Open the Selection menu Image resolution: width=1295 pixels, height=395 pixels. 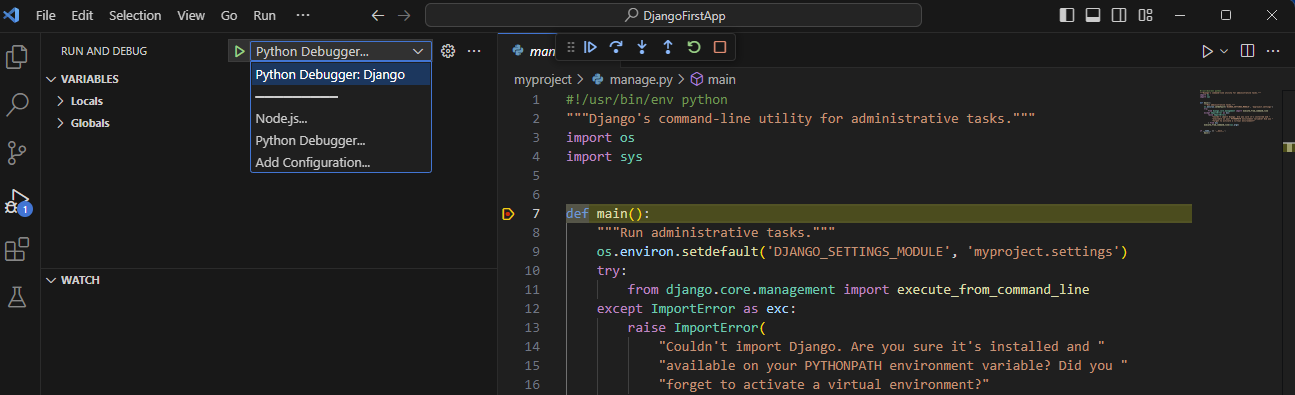coord(135,16)
